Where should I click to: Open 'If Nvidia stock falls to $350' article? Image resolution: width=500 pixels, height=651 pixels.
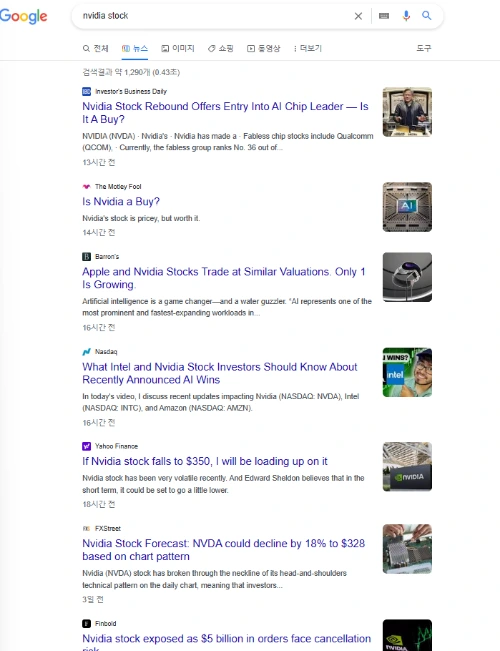pyautogui.click(x=205, y=461)
